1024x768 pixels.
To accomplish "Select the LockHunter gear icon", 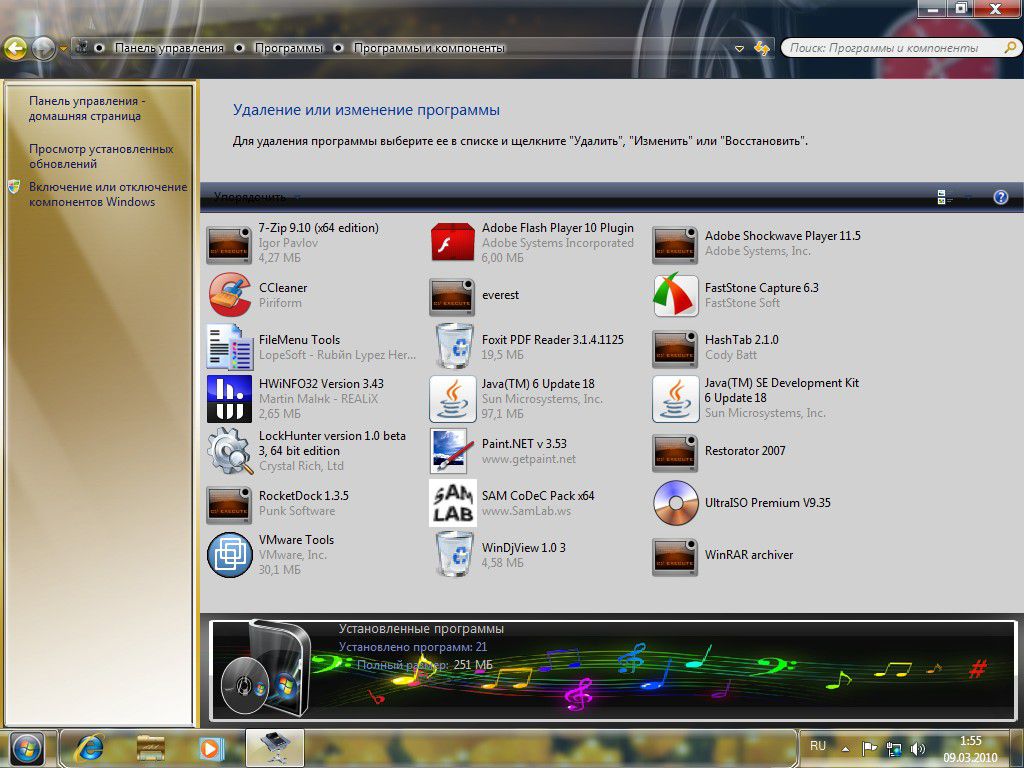I will coord(229,451).
